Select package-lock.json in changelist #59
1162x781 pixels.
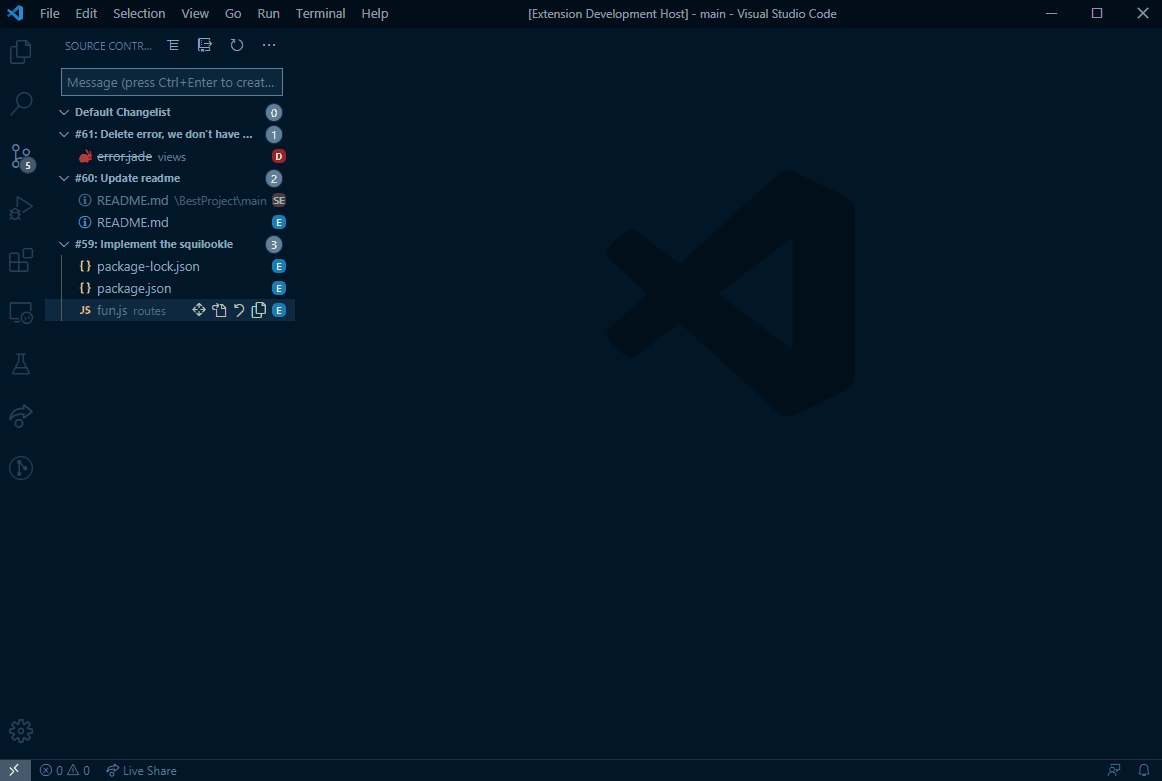(x=170, y=267)
